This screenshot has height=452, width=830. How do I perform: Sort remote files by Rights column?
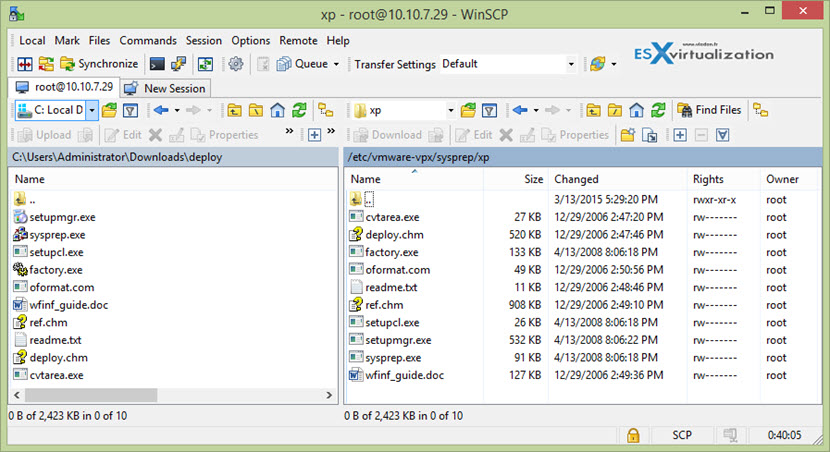724,179
